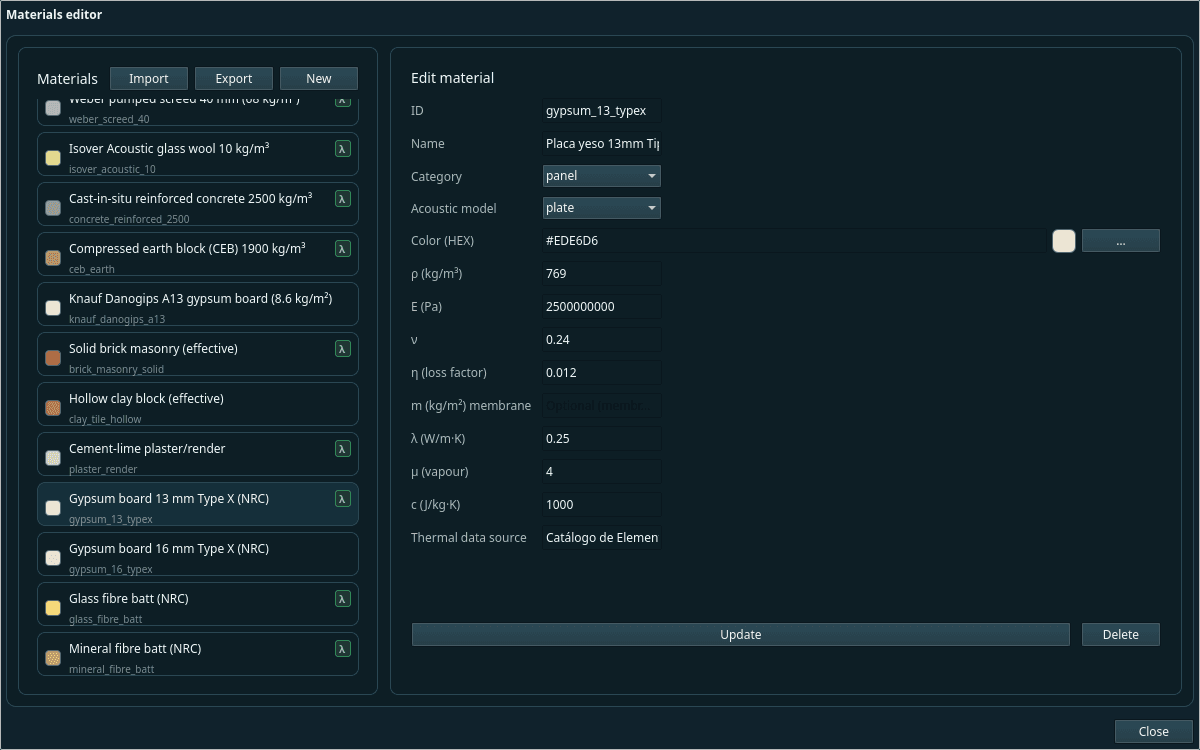This screenshot has height=750, width=1200.
Task: Click the color preview swatch beside HEX field
Action: tap(1064, 241)
